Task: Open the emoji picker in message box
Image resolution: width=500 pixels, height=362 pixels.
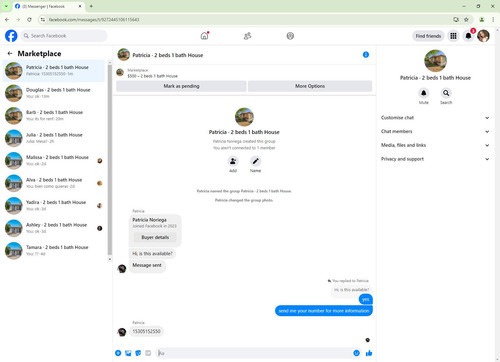Action: click(x=356, y=353)
